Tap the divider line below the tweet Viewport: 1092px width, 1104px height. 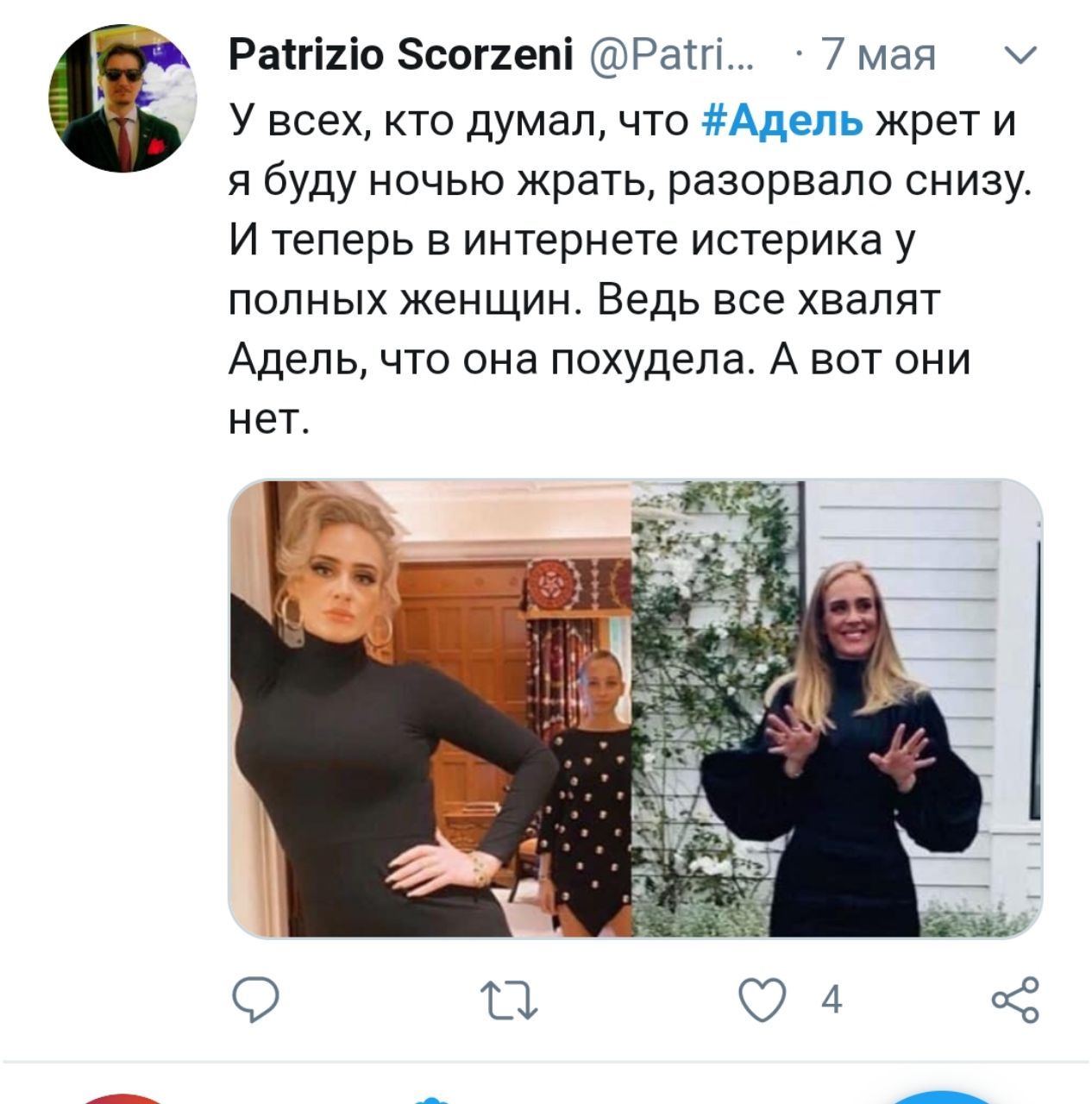point(546,1062)
